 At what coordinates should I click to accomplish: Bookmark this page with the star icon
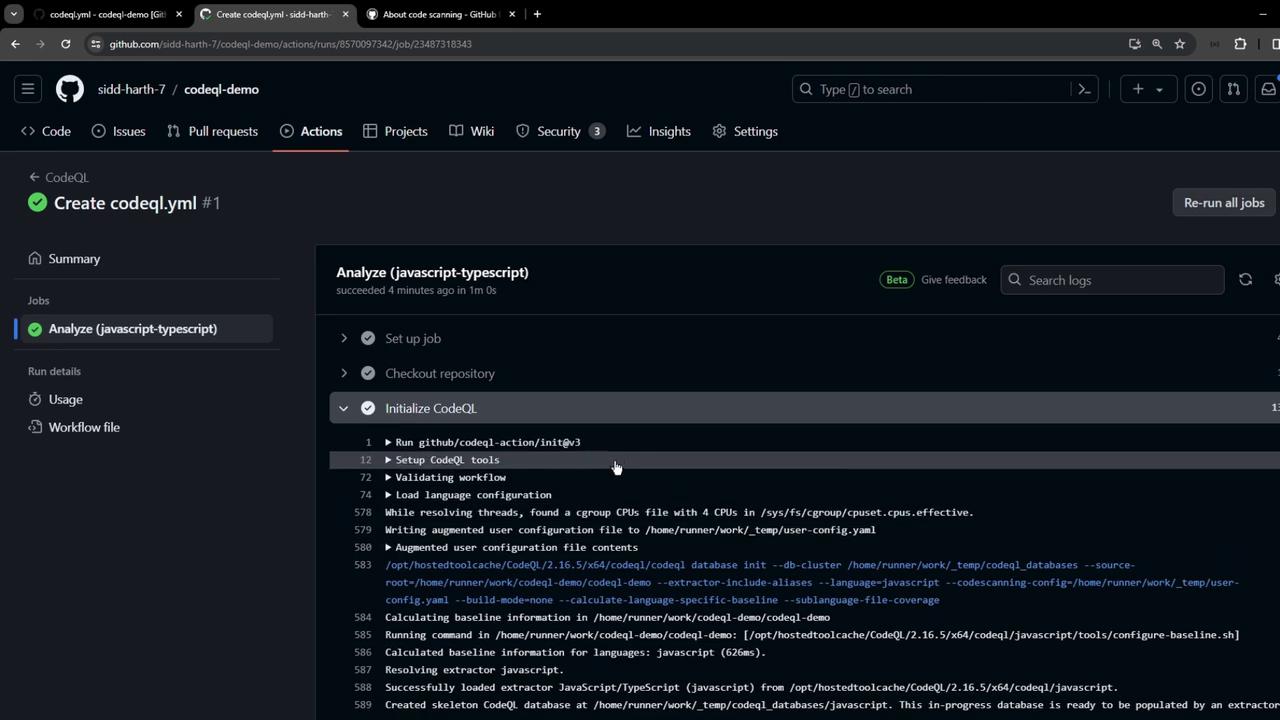1180,44
